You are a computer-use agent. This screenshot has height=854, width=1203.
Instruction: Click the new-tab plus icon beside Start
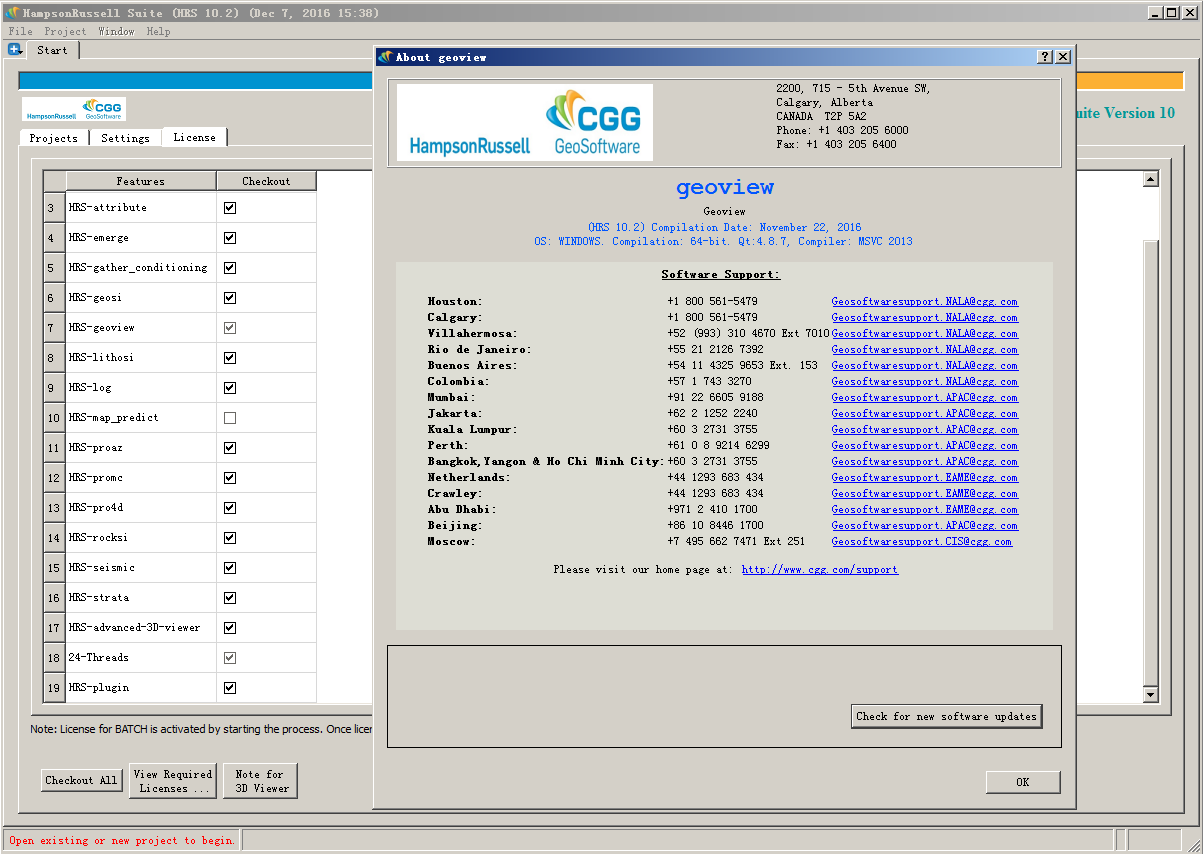pyautogui.click(x=14, y=49)
